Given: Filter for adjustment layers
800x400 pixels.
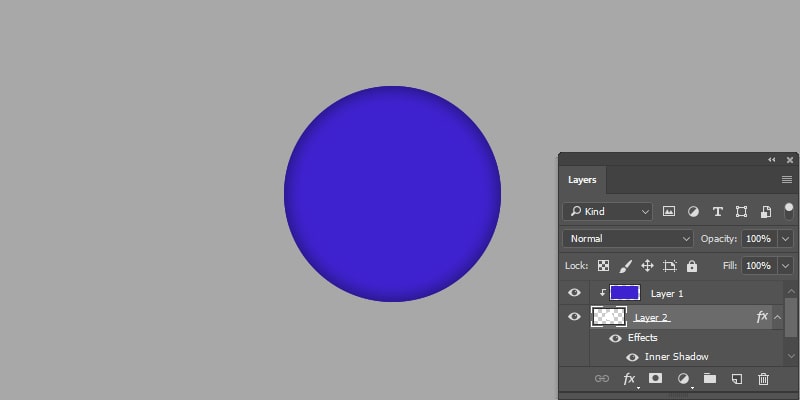Looking at the screenshot, I should click(x=693, y=211).
